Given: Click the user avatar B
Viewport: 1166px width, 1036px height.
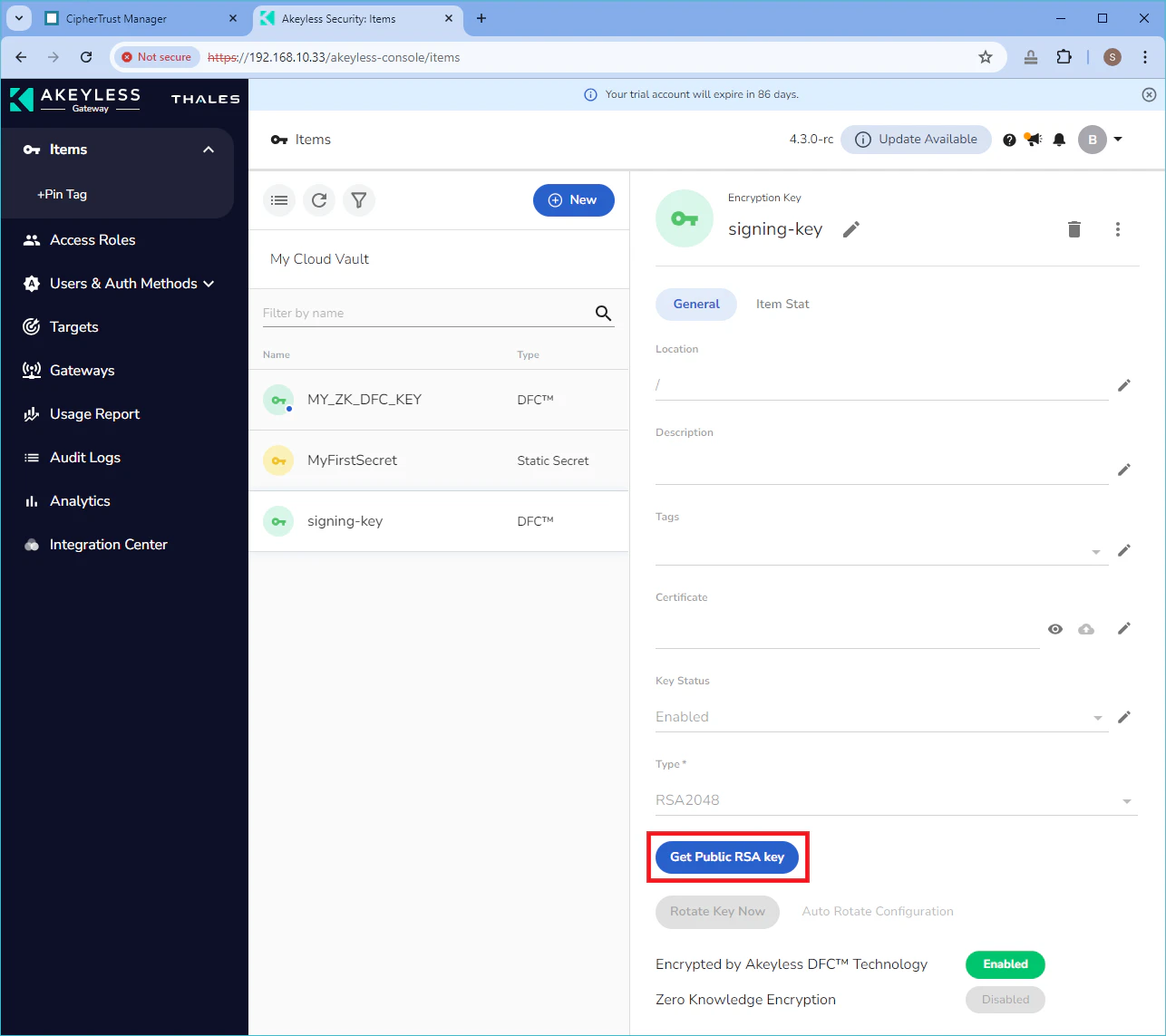Looking at the screenshot, I should point(1093,140).
